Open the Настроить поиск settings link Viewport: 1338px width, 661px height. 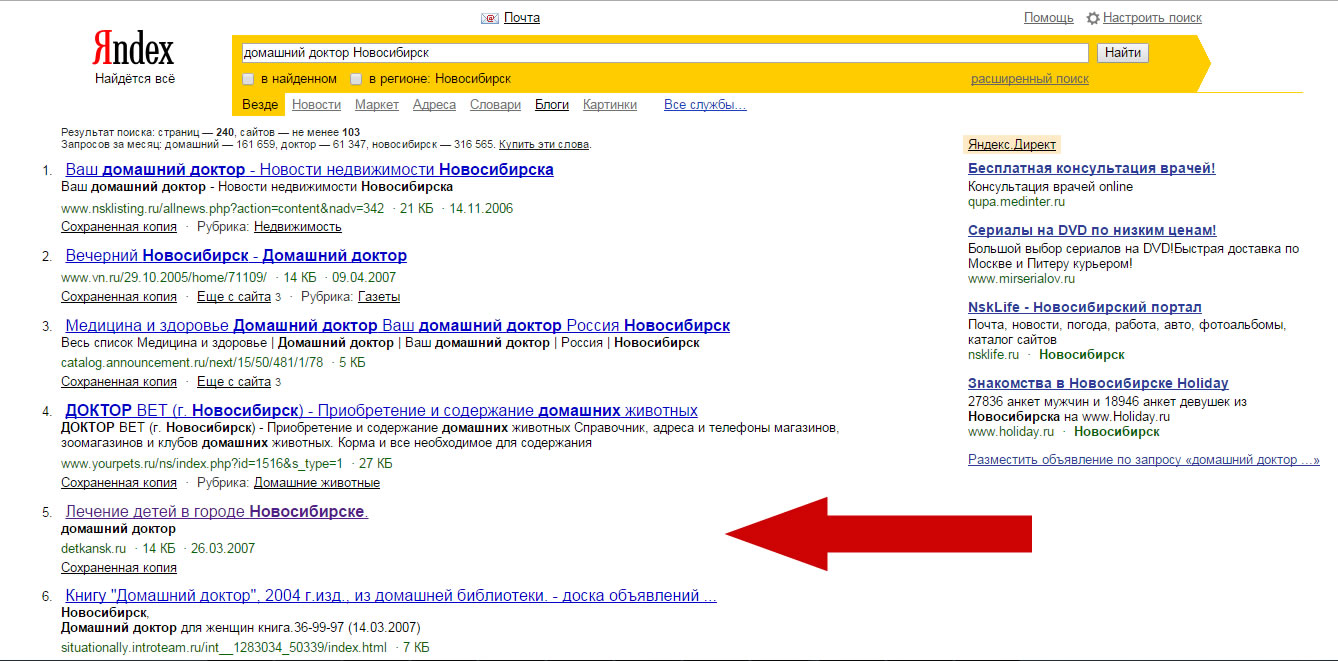1152,18
